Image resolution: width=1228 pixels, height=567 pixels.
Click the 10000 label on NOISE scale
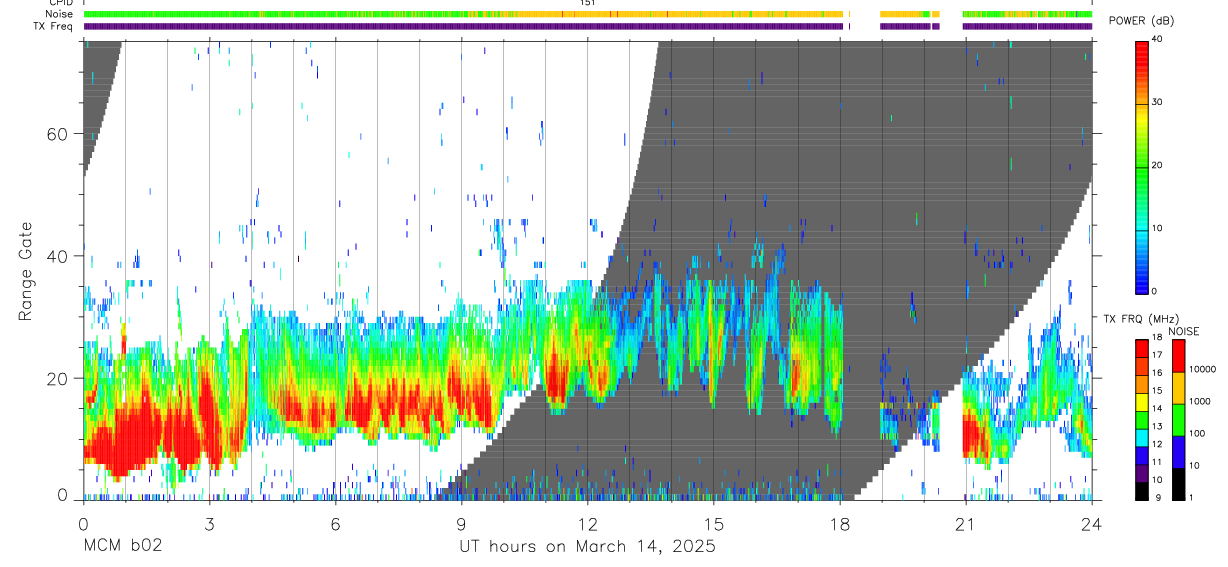point(1203,370)
